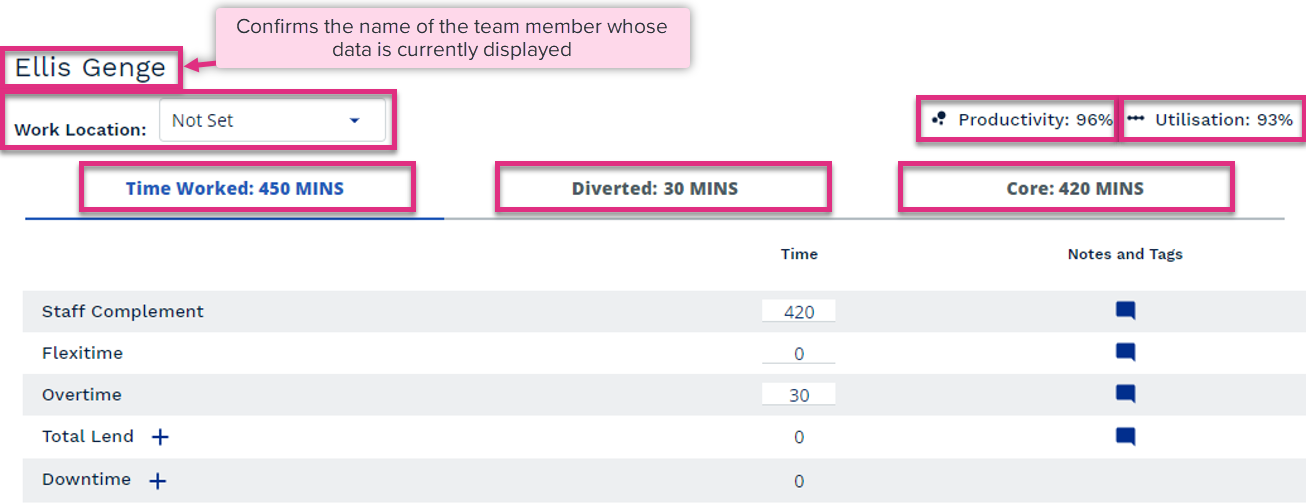Open Total Lend notes comment icon
This screenshot has height=504, width=1306.
coord(1125,437)
